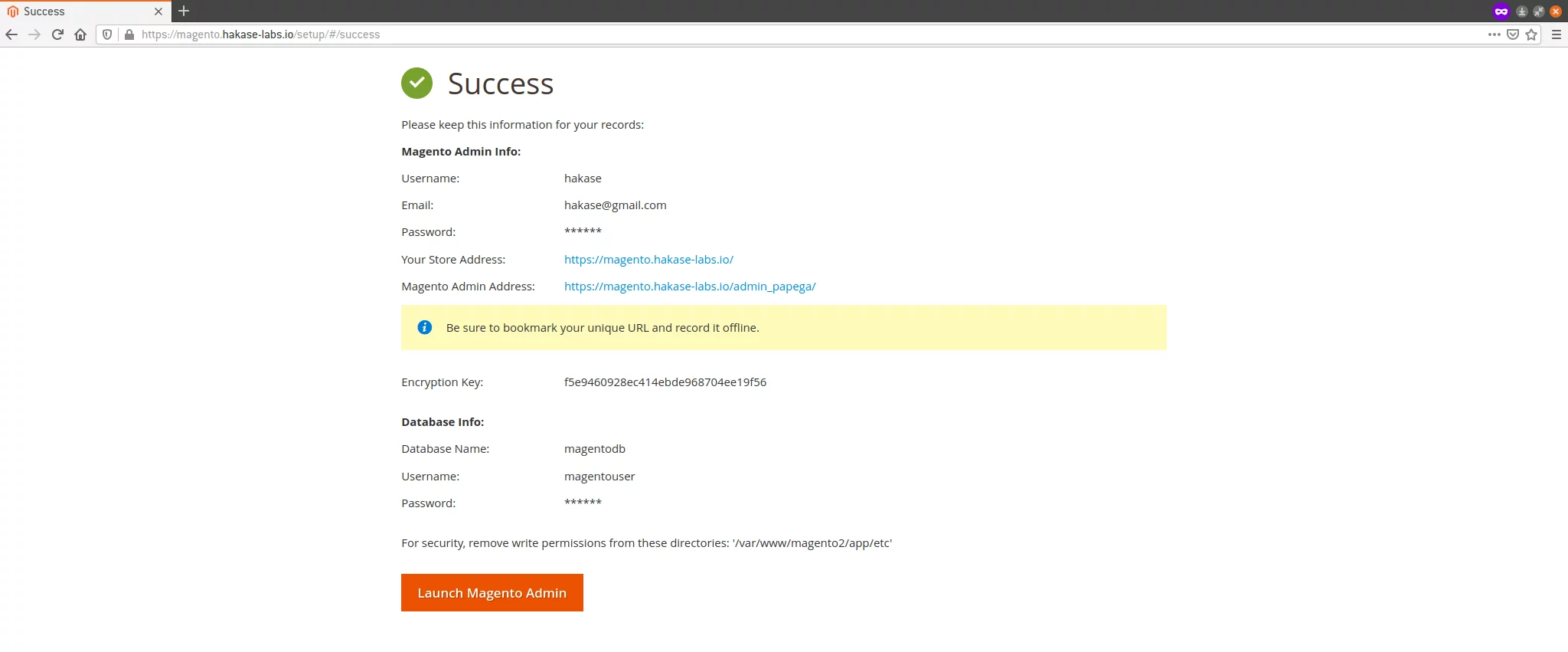1568x652 pixels.
Task: Click the Success page heading
Action: pyautogui.click(x=501, y=84)
